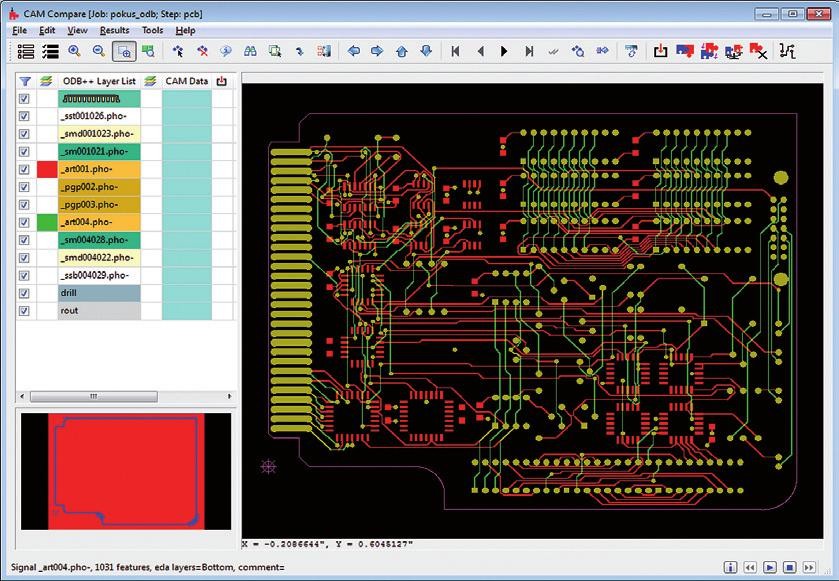Expand the ODB++ Layer List column header
839x581 pixels.
click(100, 81)
